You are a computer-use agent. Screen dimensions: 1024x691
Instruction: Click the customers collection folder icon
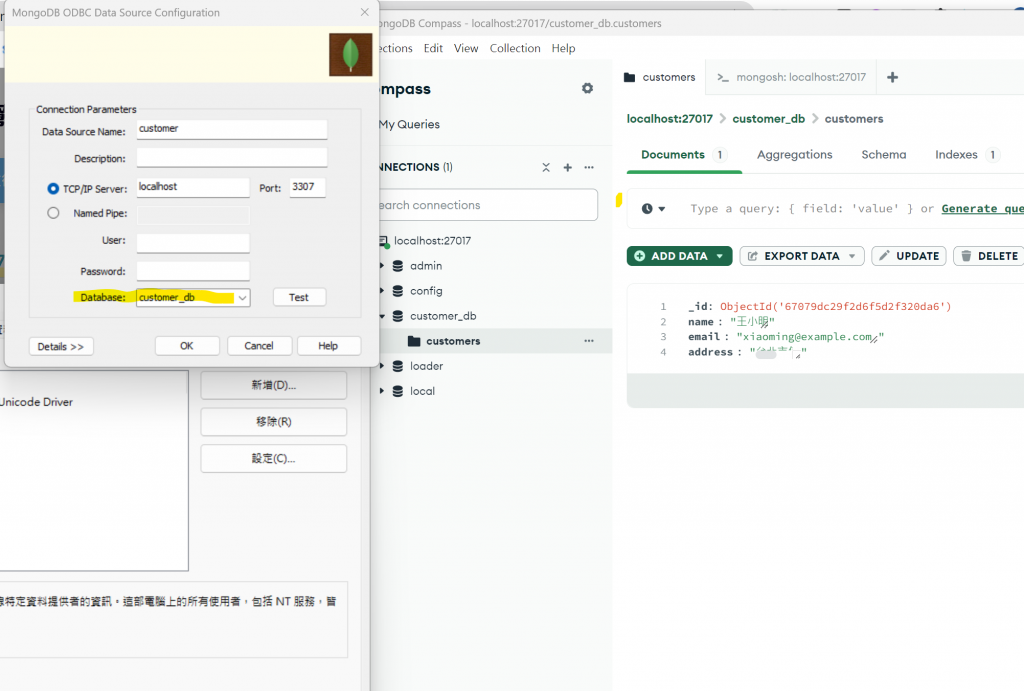[414, 341]
